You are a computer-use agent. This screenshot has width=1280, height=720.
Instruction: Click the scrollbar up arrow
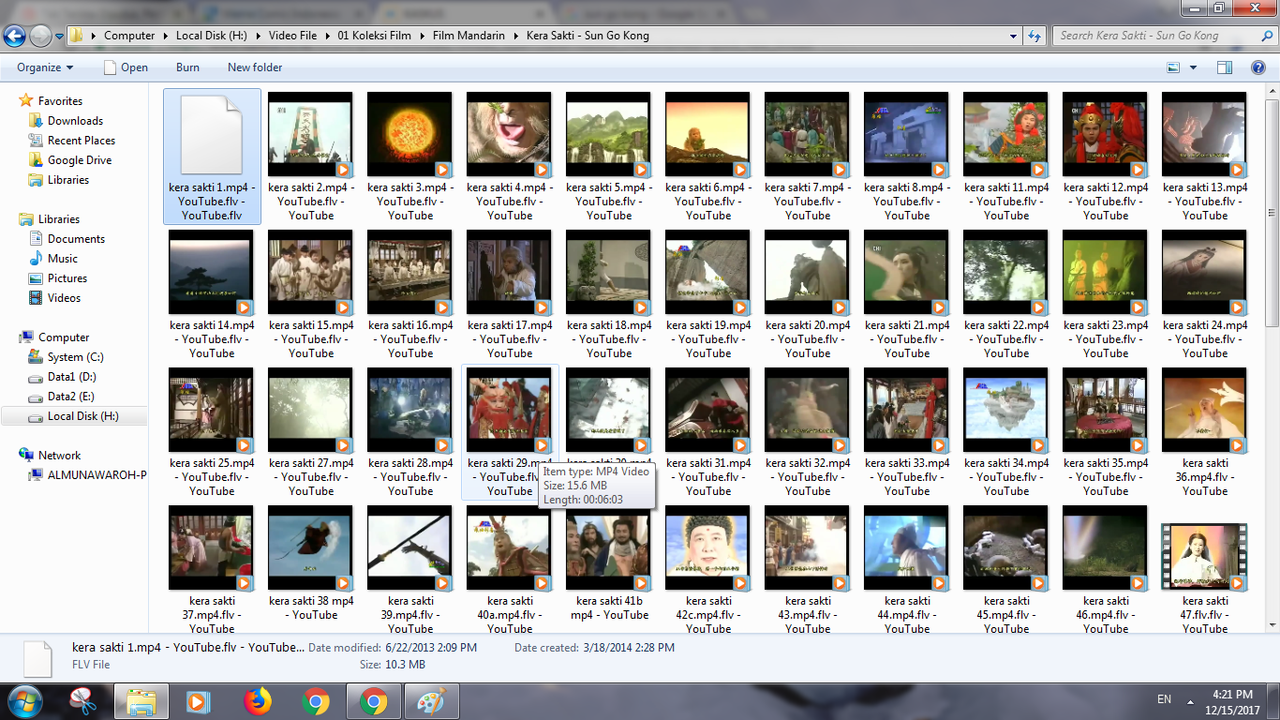pyautogui.click(x=1272, y=91)
